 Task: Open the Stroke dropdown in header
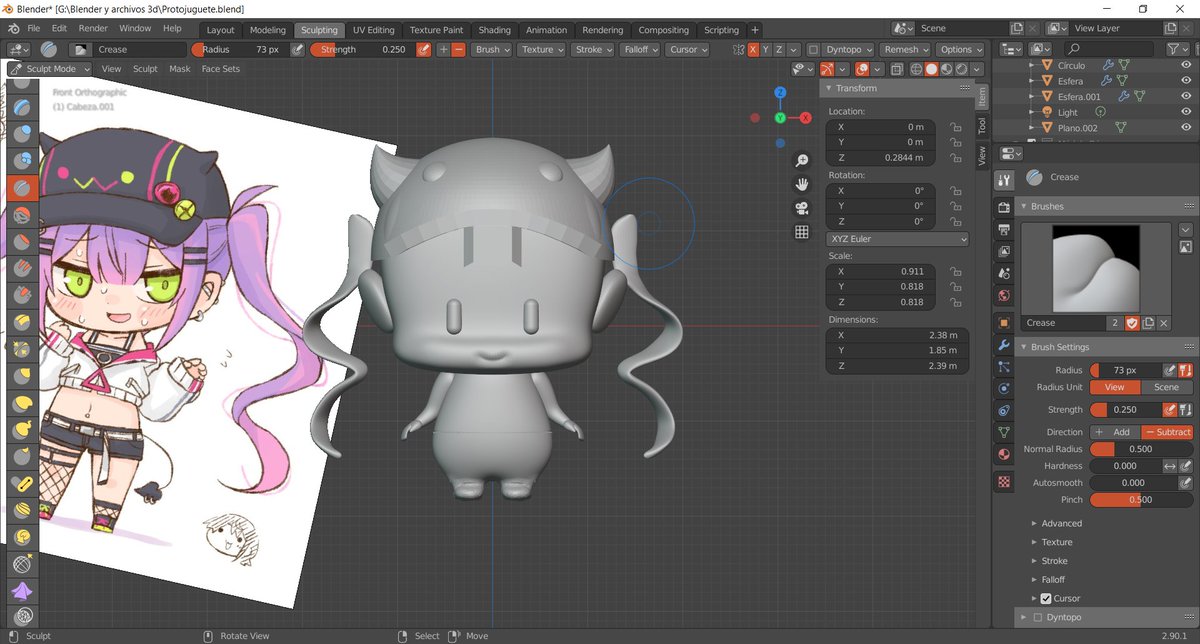click(593, 49)
